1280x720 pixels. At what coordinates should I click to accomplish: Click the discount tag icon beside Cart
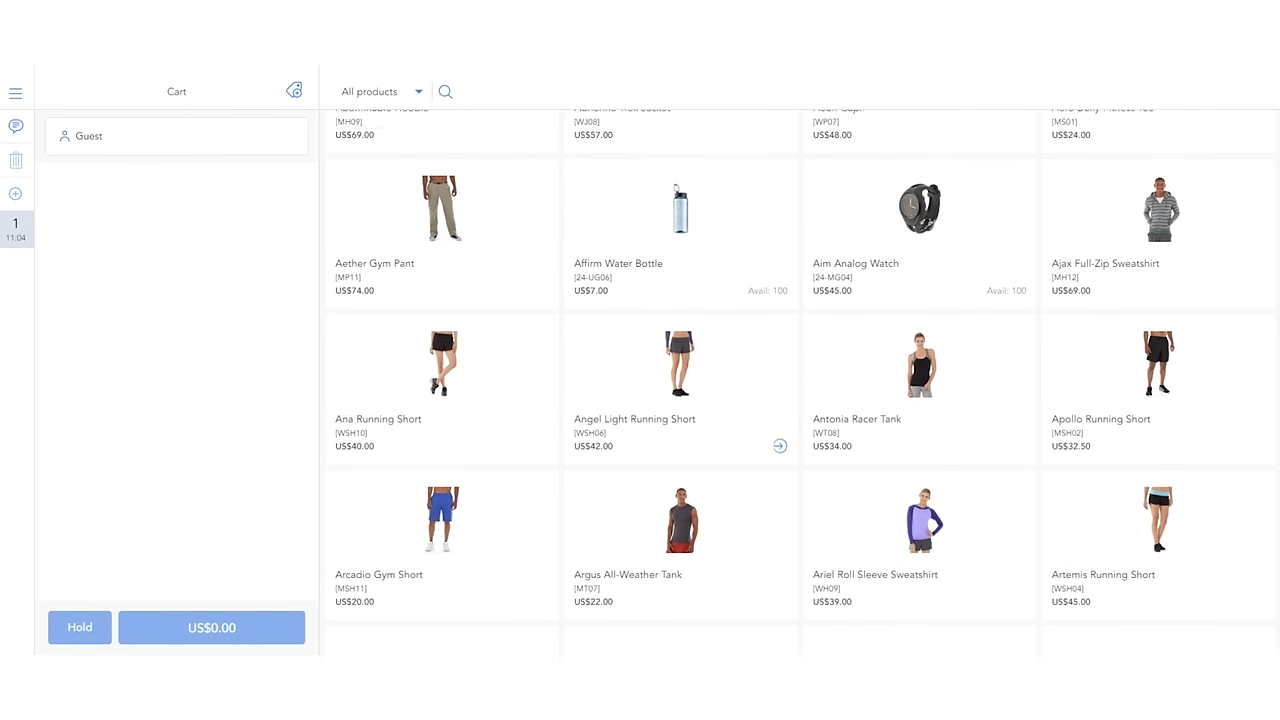[x=294, y=91]
